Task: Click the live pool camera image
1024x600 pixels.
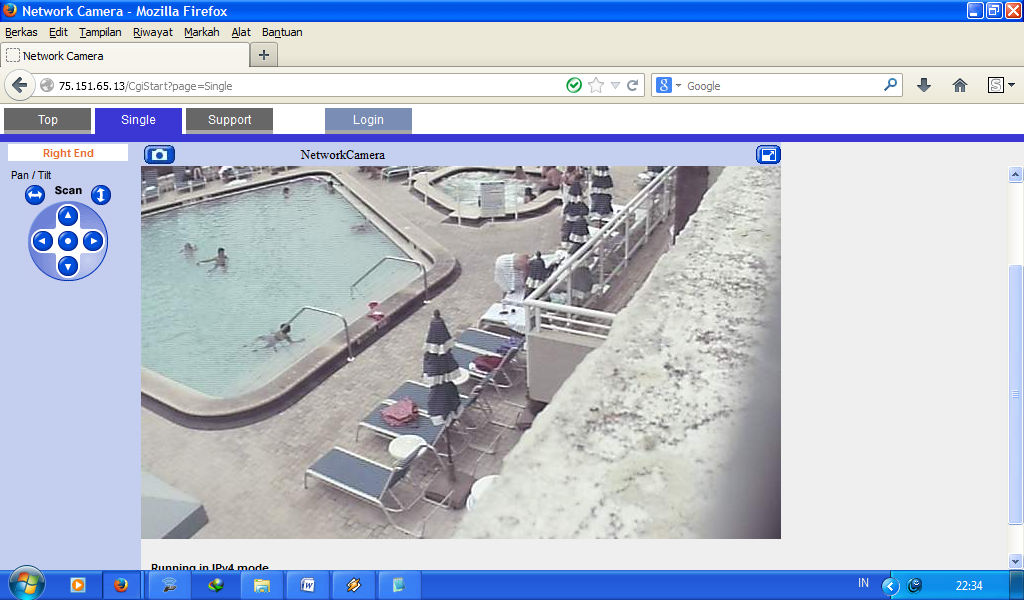Action: 460,353
